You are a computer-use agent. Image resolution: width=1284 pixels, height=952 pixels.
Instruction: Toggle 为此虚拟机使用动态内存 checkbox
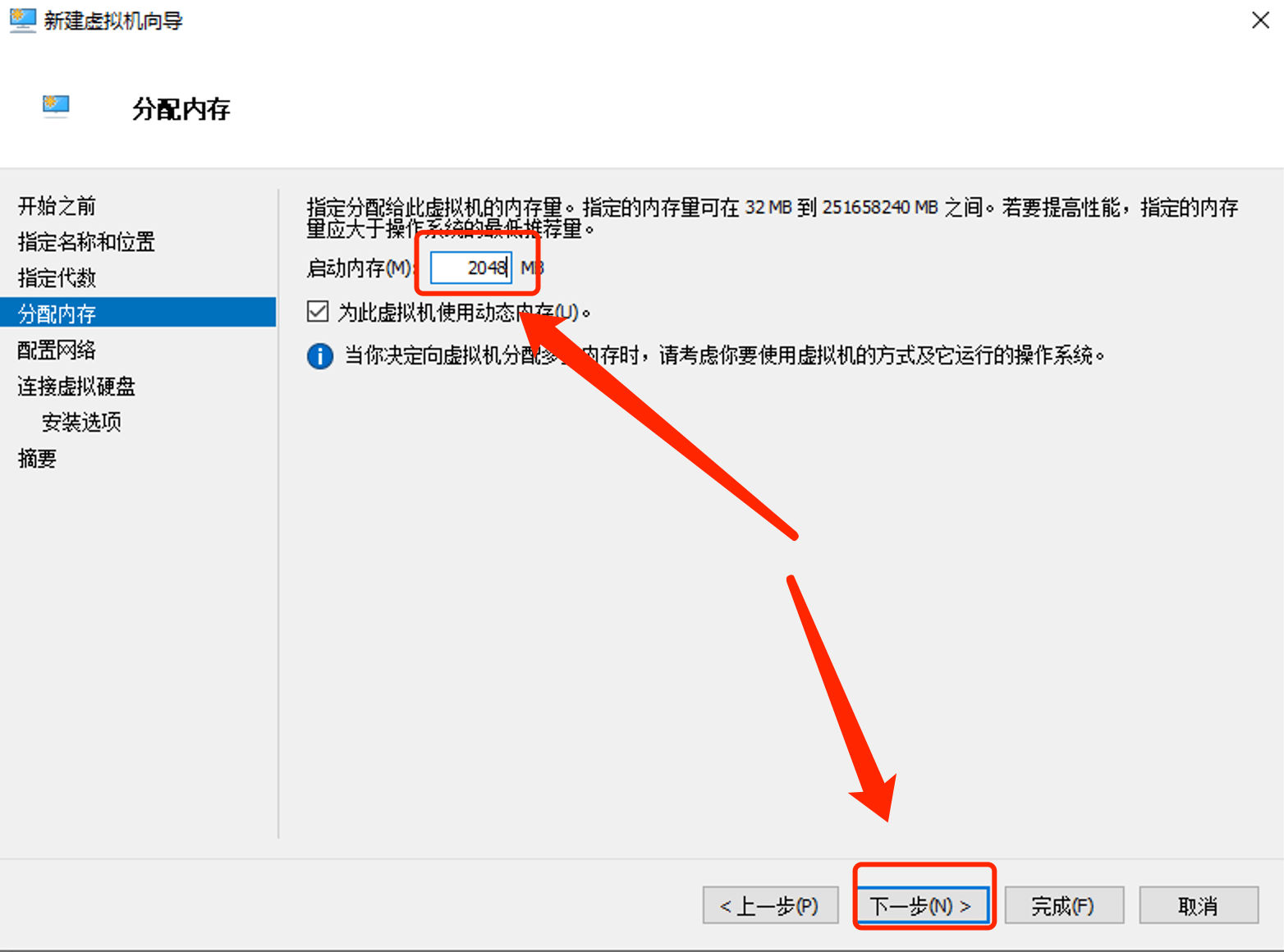(318, 312)
